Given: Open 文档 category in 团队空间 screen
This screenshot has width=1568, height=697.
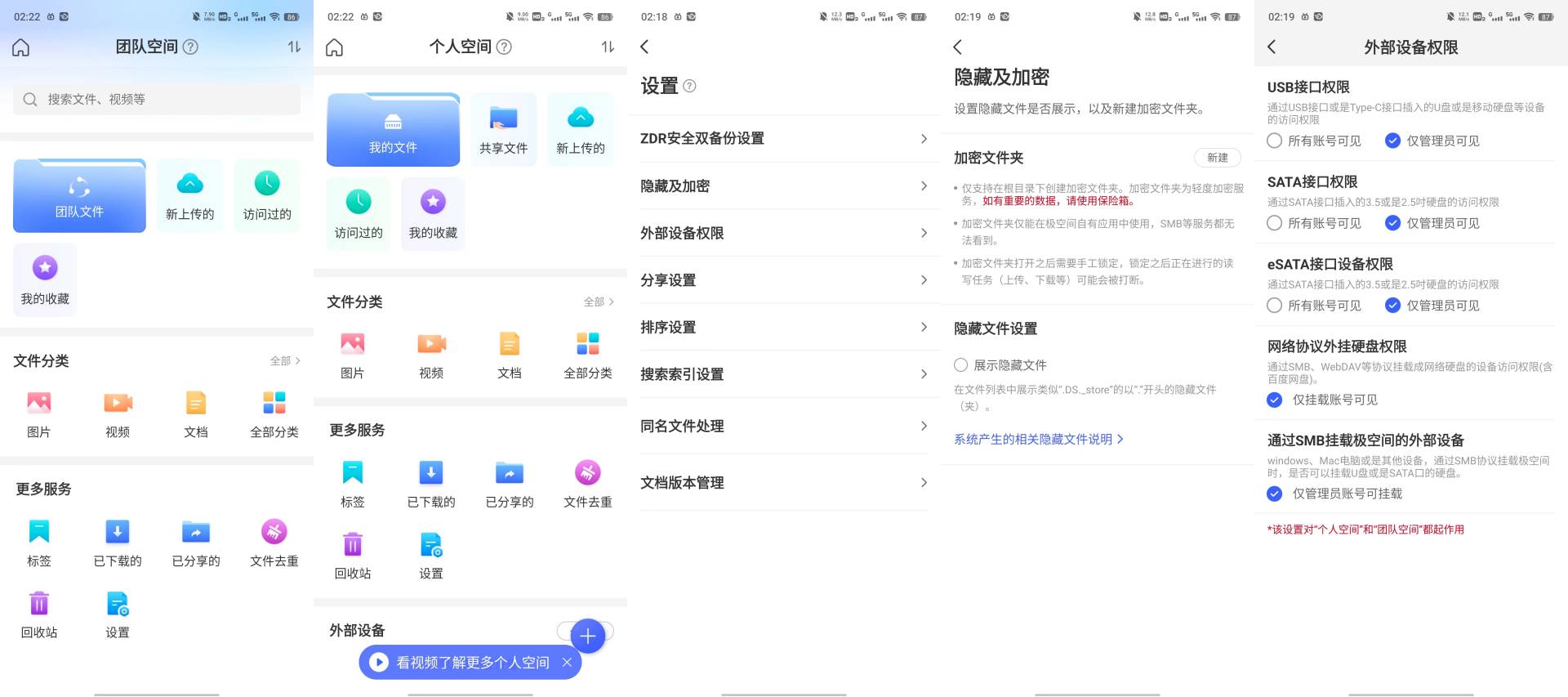Looking at the screenshot, I should (x=196, y=414).
